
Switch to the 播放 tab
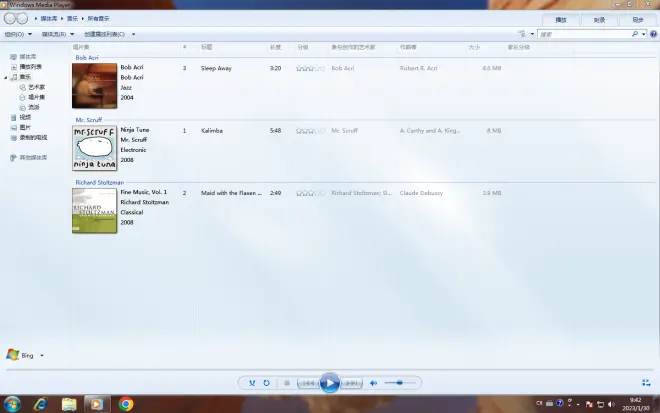tap(561, 19)
